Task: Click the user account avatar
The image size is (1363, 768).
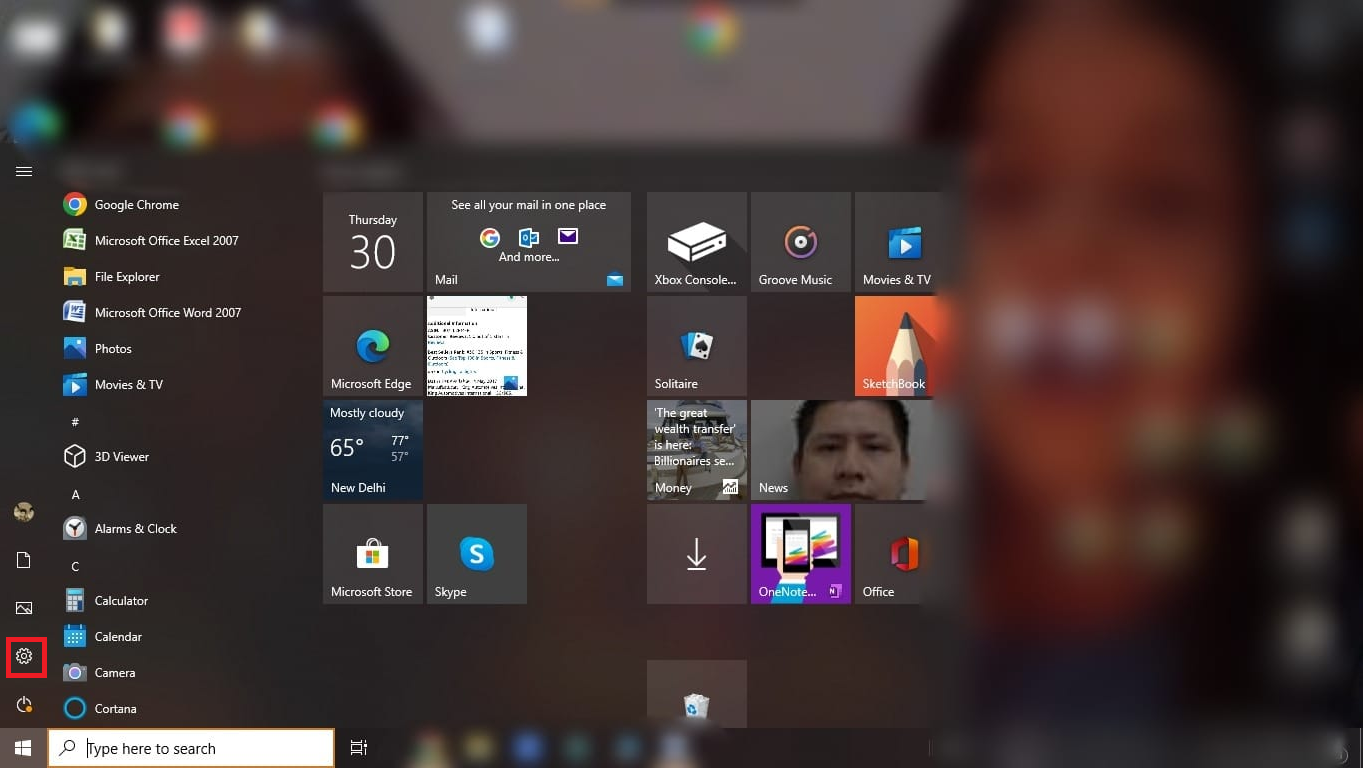Action: tap(24, 512)
